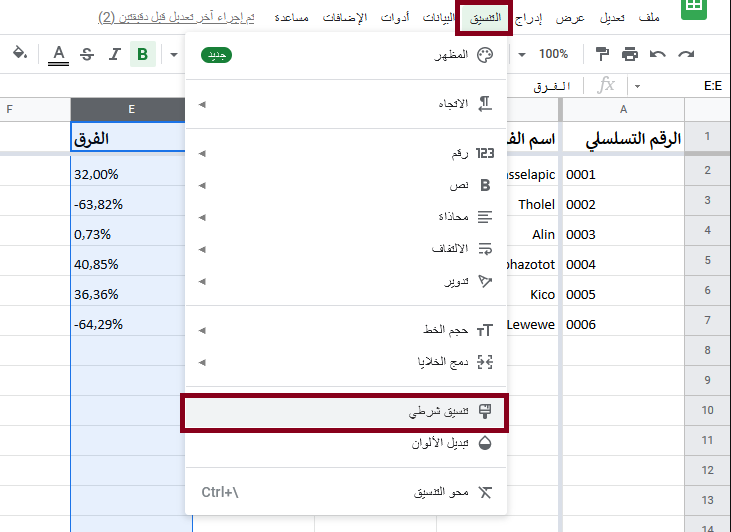Open the ملف (File) menu
Image resolution: width=731 pixels, height=532 pixels.
tap(649, 18)
